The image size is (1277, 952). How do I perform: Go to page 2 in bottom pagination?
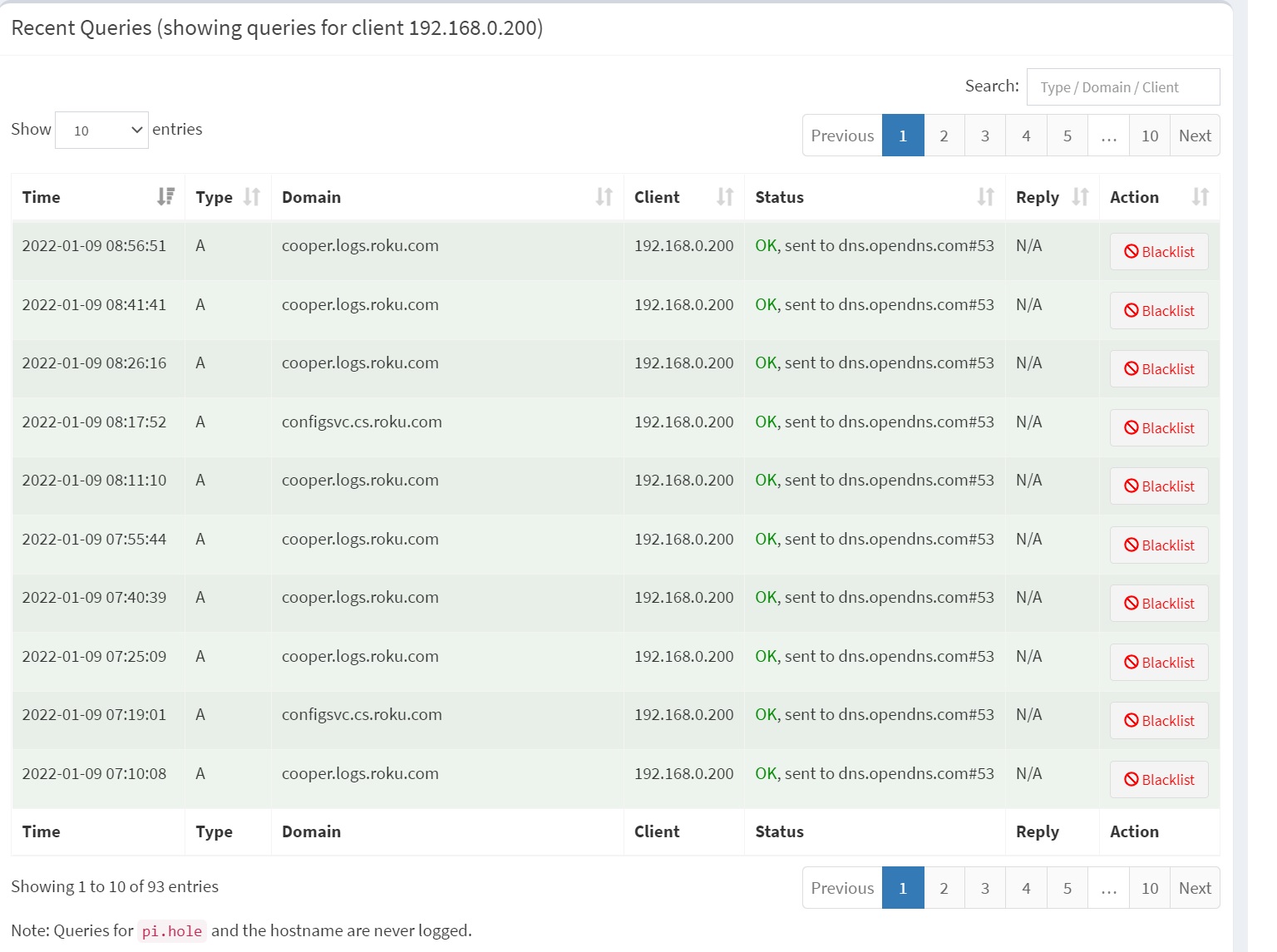coord(944,888)
